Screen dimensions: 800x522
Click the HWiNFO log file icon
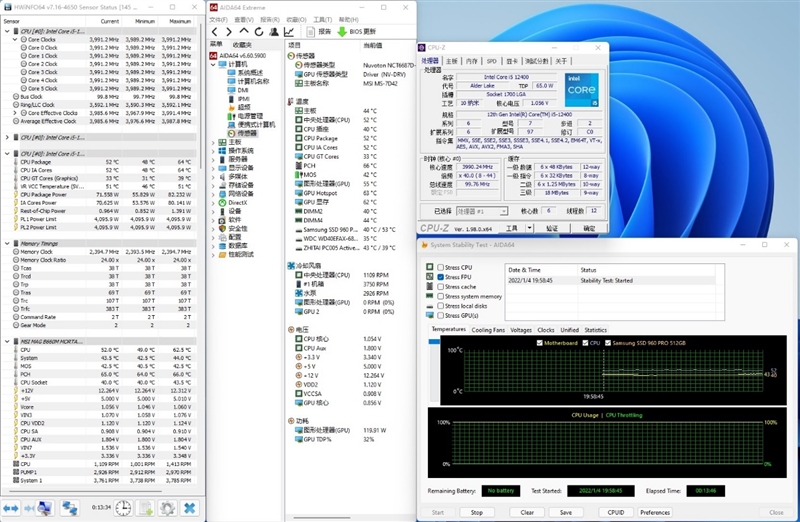click(x=145, y=508)
